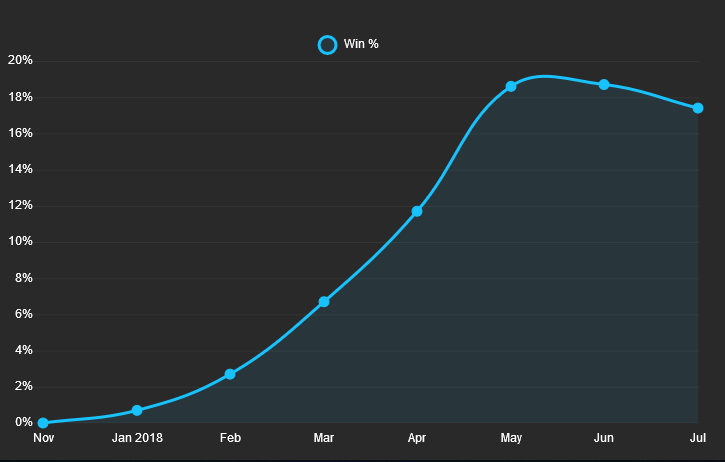Click the 16% y-axis label
The width and height of the screenshot is (725, 462).
[20, 133]
